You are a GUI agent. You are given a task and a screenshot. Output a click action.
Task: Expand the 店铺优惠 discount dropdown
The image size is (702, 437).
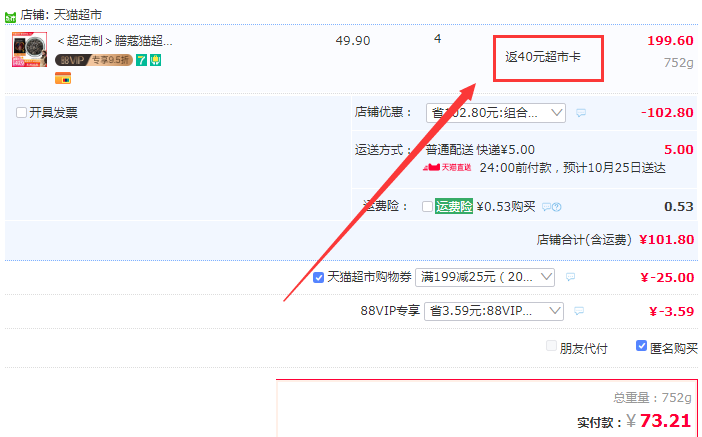pyautogui.click(x=496, y=113)
